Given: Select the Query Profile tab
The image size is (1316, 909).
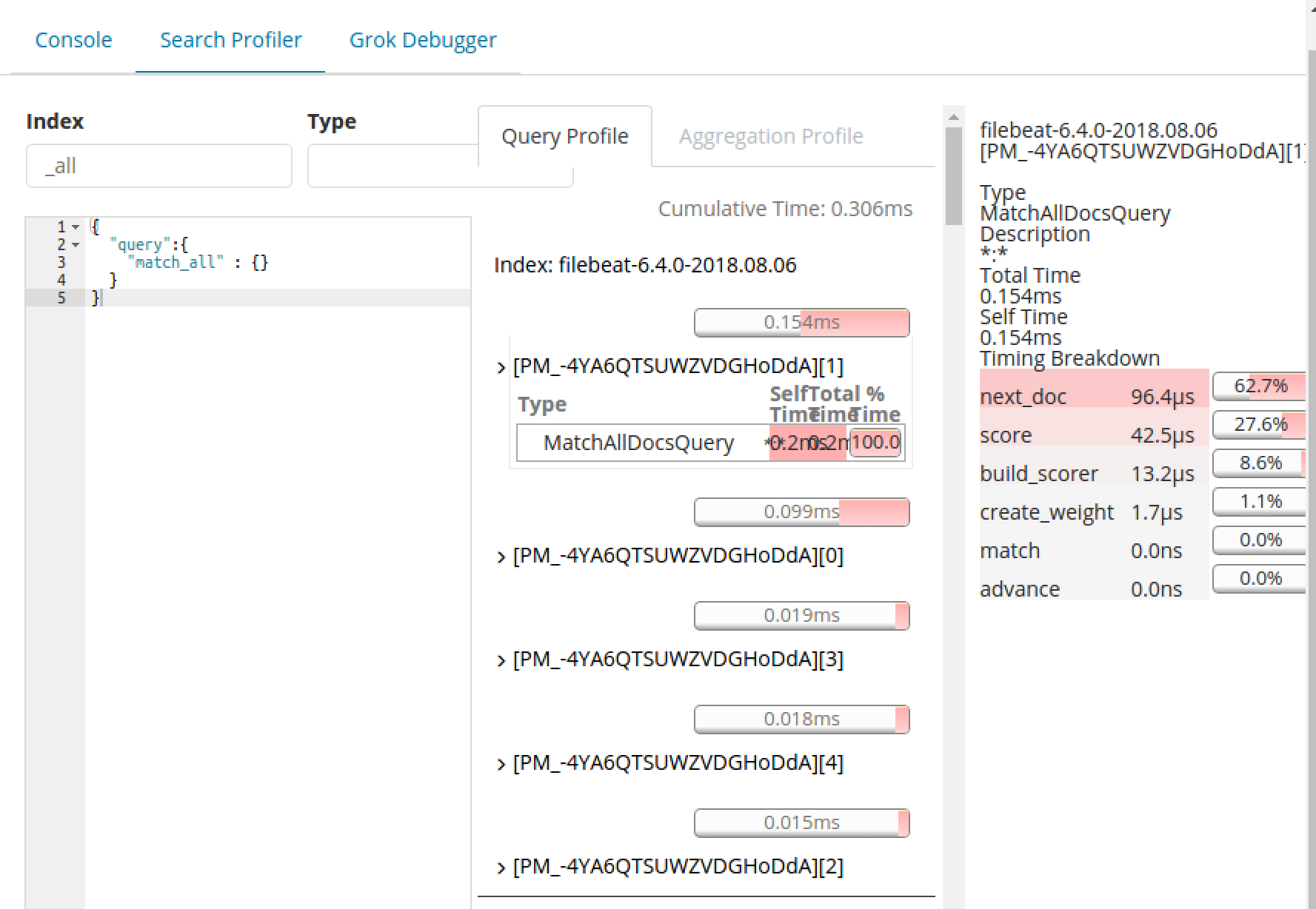Looking at the screenshot, I should pyautogui.click(x=565, y=135).
